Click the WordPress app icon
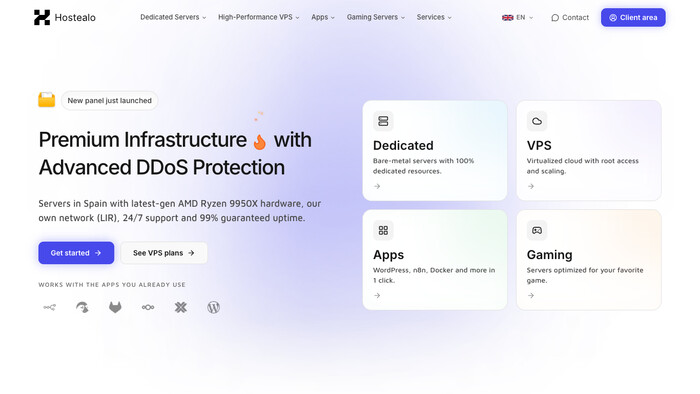 pos(213,307)
